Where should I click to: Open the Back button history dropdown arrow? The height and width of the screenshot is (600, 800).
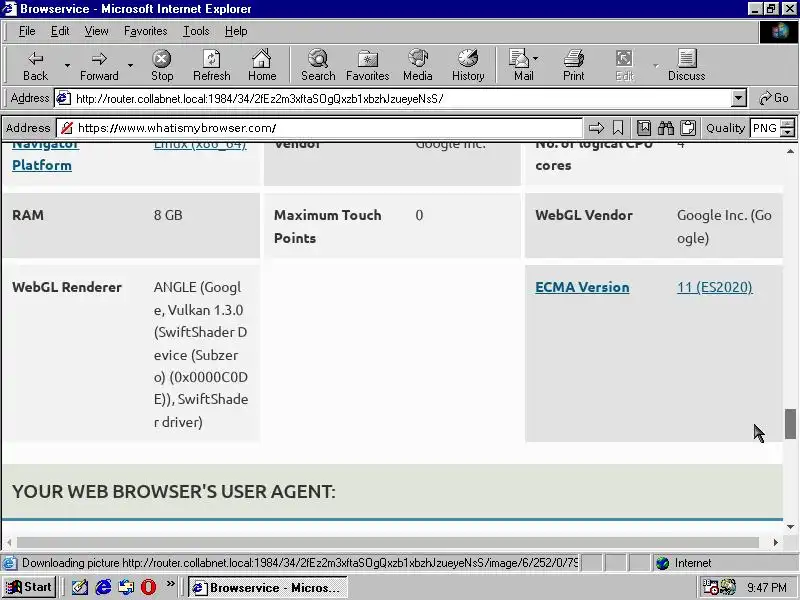pyautogui.click(x=67, y=65)
